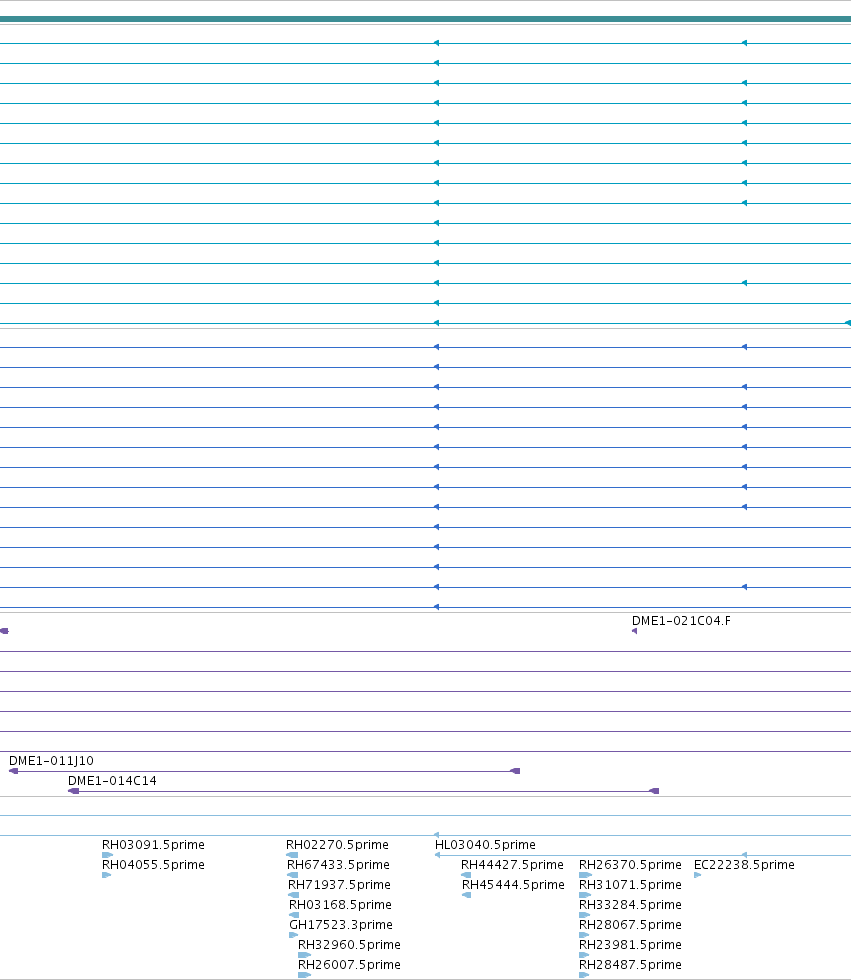Select the RH31071.5prime label

pyautogui.click(x=630, y=884)
